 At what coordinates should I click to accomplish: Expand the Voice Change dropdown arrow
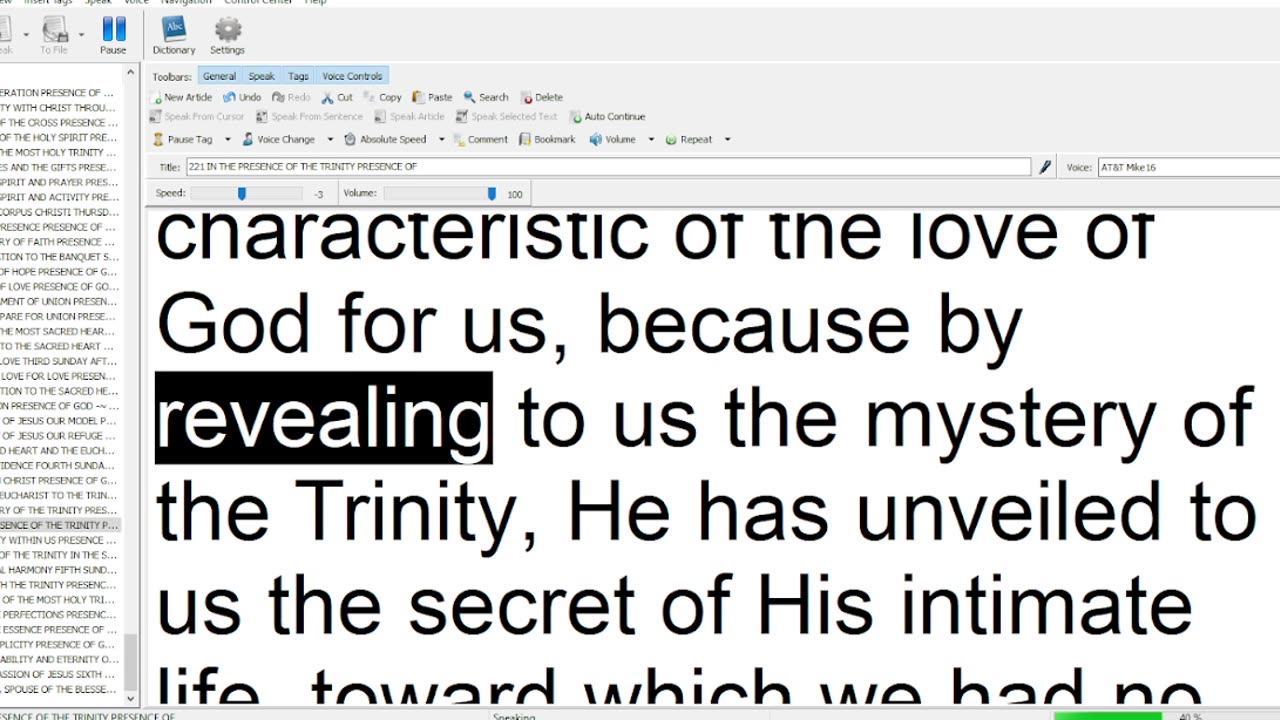coord(328,140)
